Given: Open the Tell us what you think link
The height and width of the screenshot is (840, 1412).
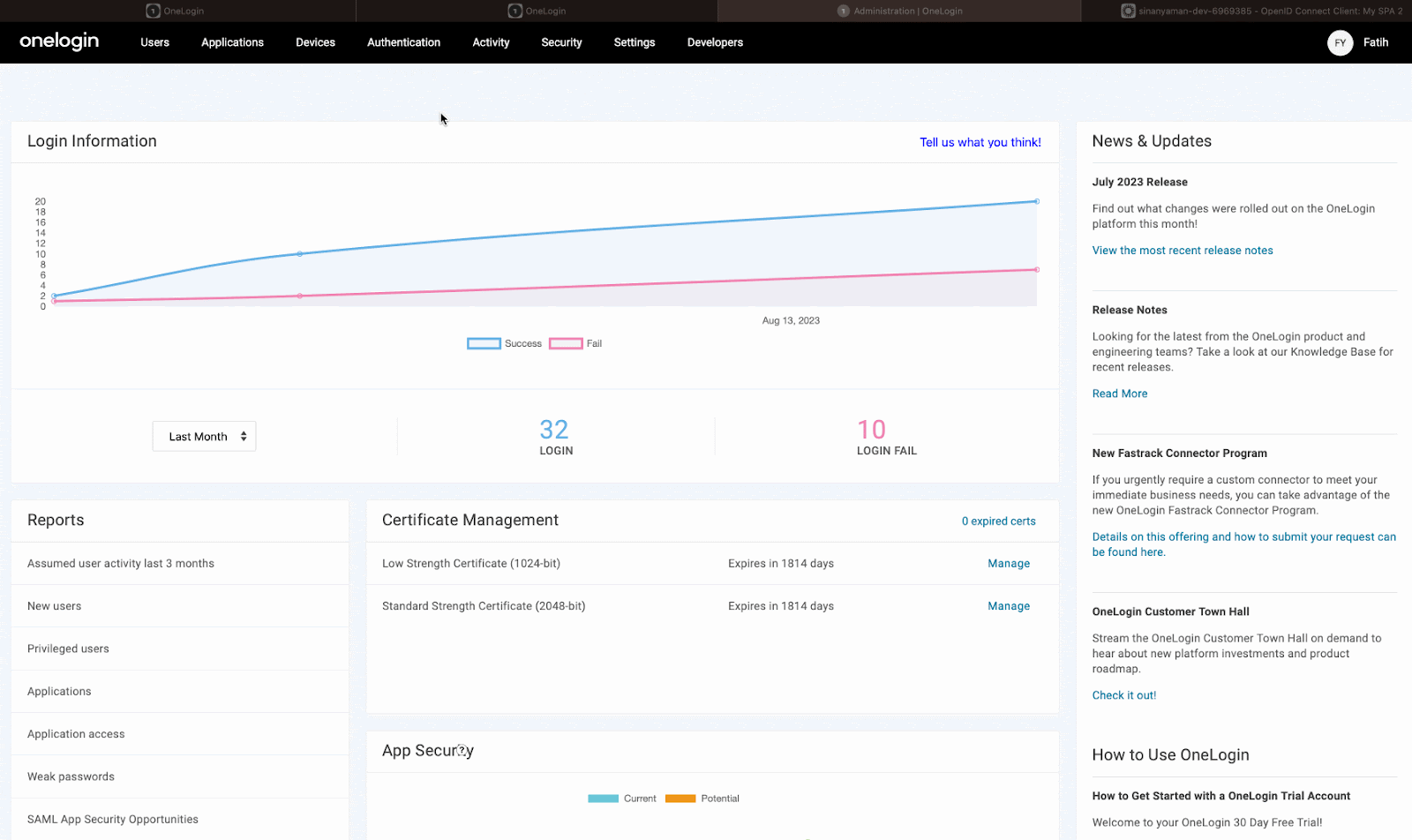Looking at the screenshot, I should (980, 142).
